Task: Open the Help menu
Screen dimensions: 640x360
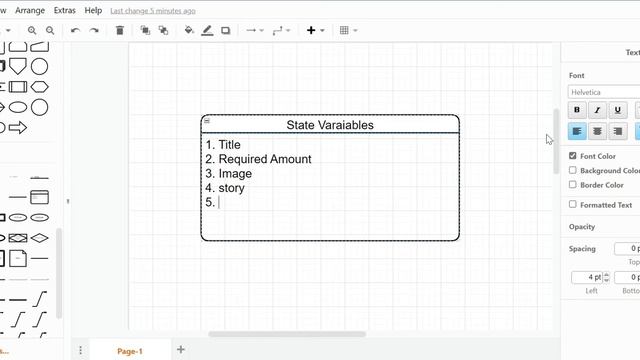Action: click(93, 10)
